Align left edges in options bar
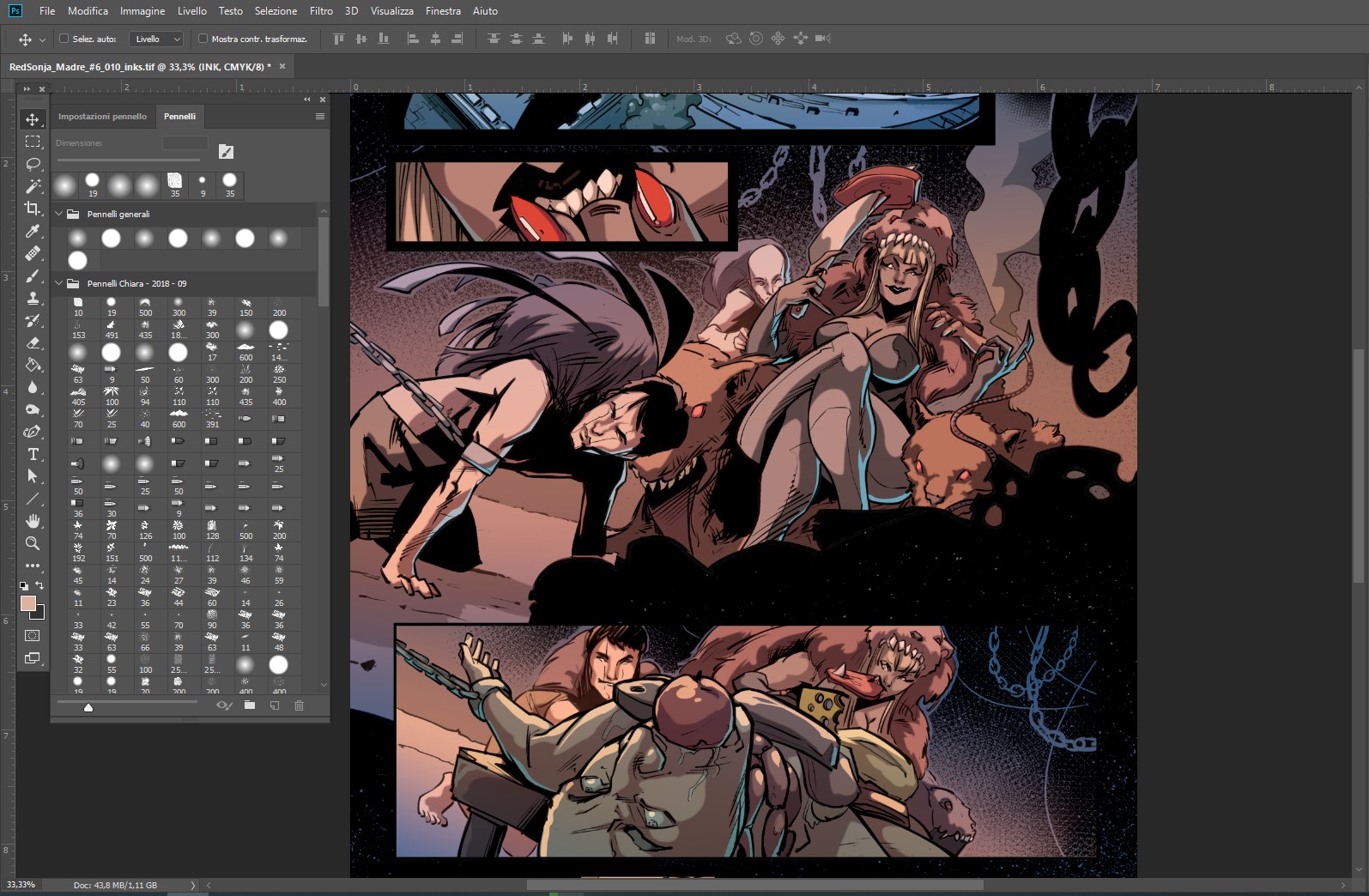1369x896 pixels. 413,39
